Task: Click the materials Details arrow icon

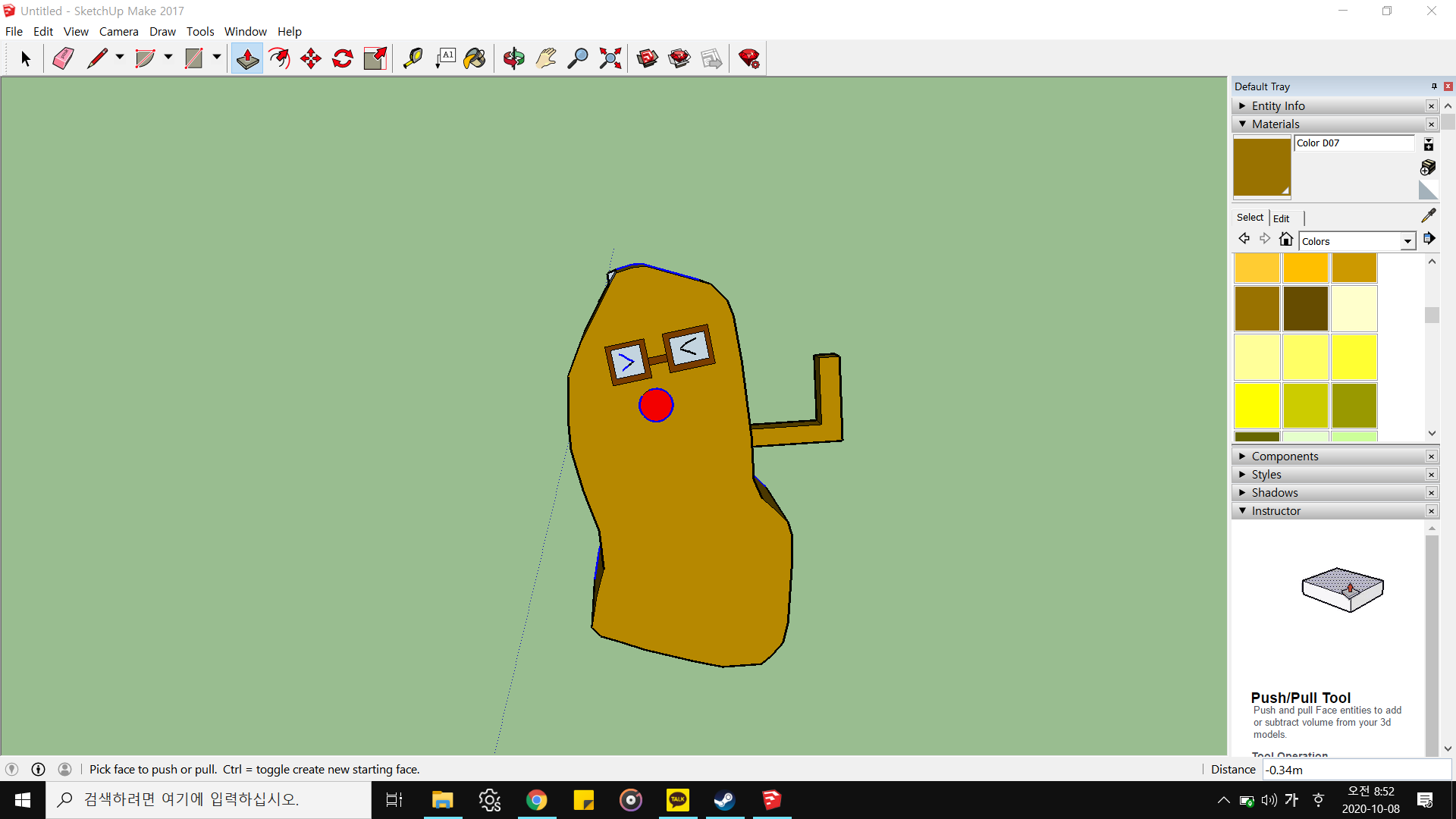Action: pos(1429,239)
